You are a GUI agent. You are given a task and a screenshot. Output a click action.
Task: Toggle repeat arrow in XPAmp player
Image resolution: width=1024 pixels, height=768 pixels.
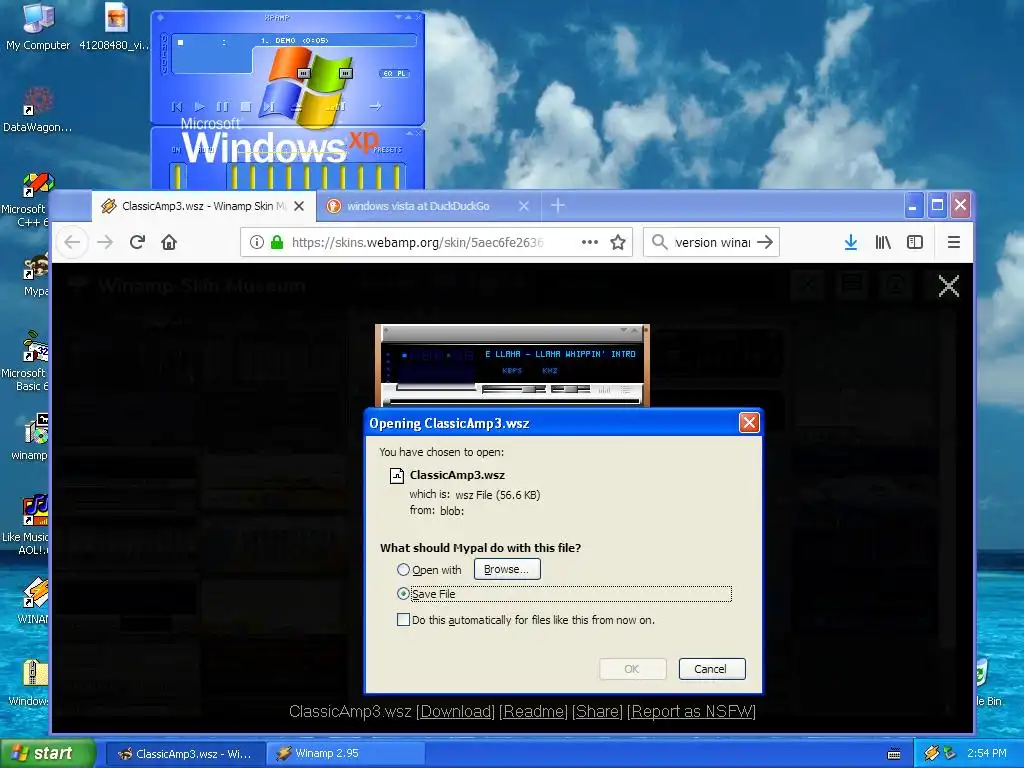[375, 106]
